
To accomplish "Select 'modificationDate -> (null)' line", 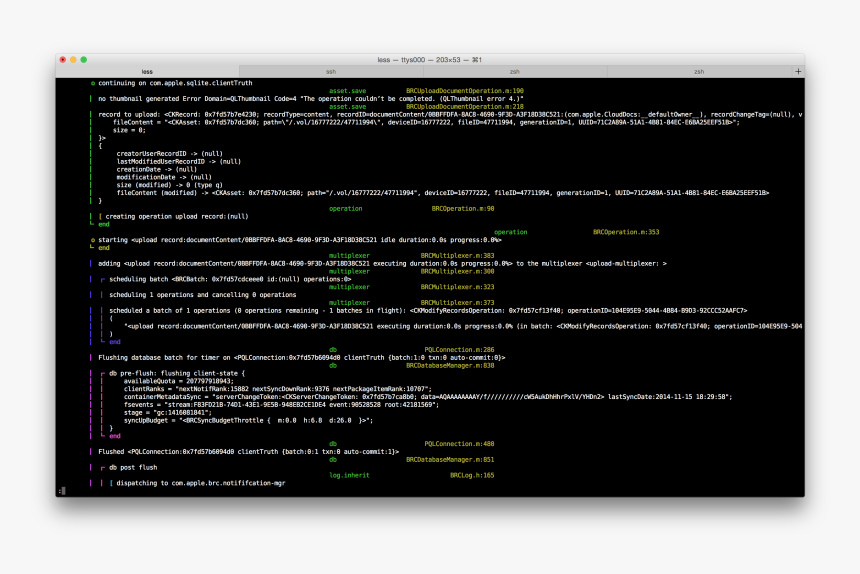I will [164, 178].
